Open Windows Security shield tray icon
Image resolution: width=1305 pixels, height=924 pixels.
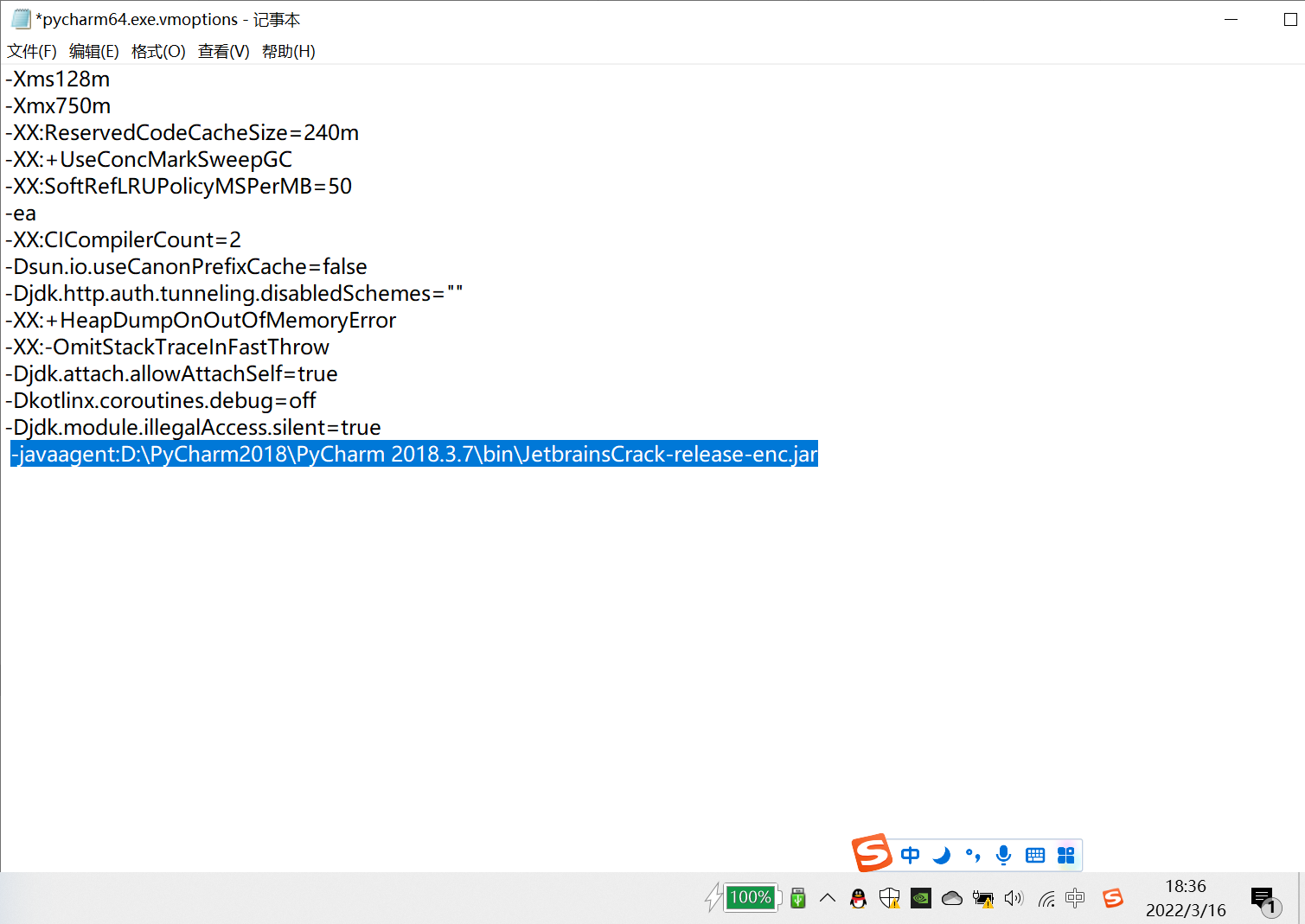[889, 898]
